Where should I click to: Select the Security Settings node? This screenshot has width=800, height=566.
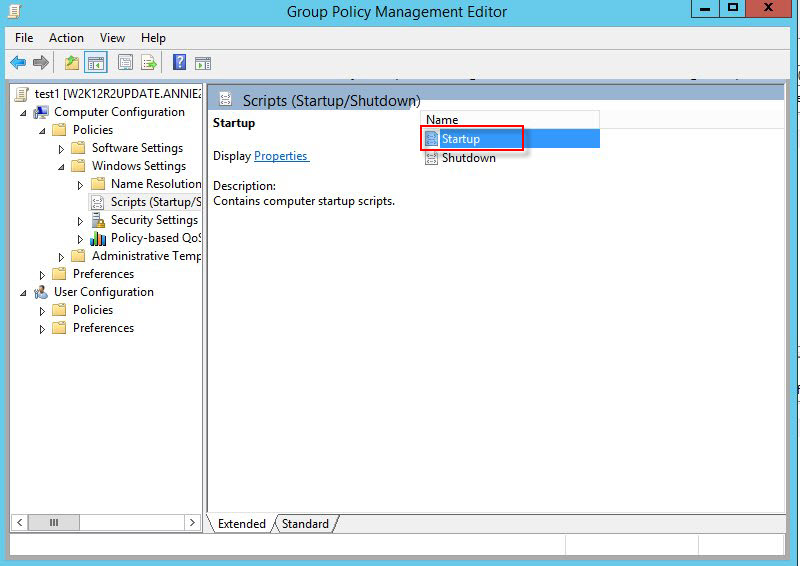(154, 220)
